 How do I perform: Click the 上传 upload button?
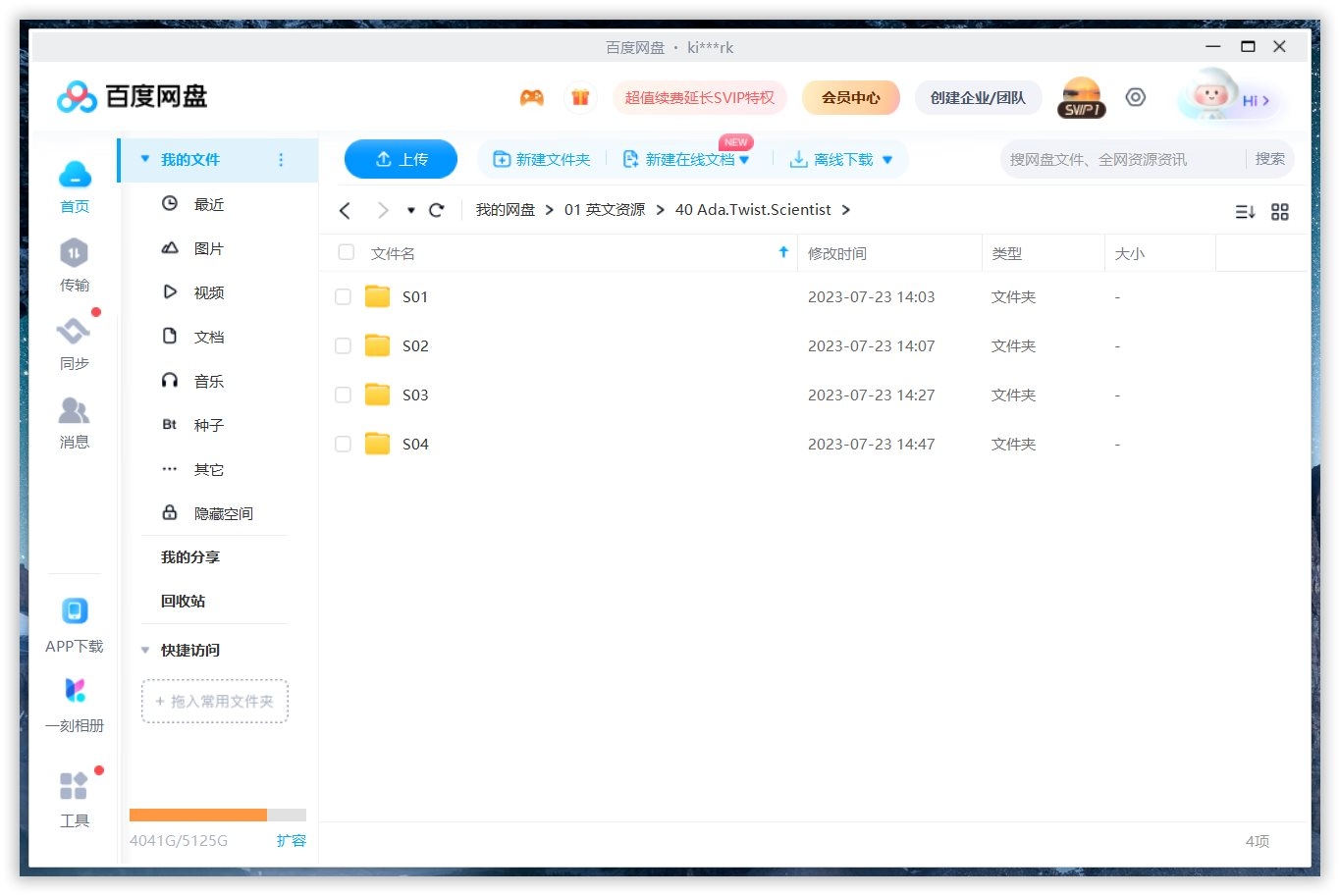pos(401,159)
